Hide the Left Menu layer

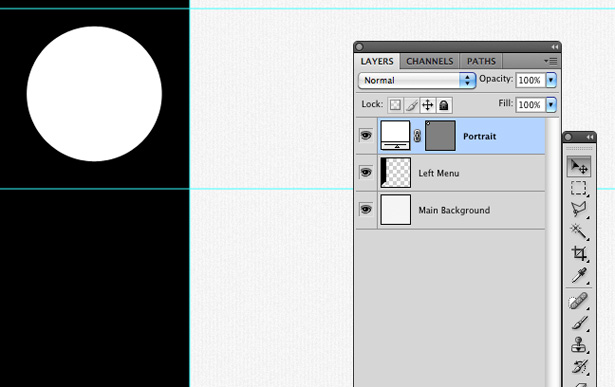[366, 173]
